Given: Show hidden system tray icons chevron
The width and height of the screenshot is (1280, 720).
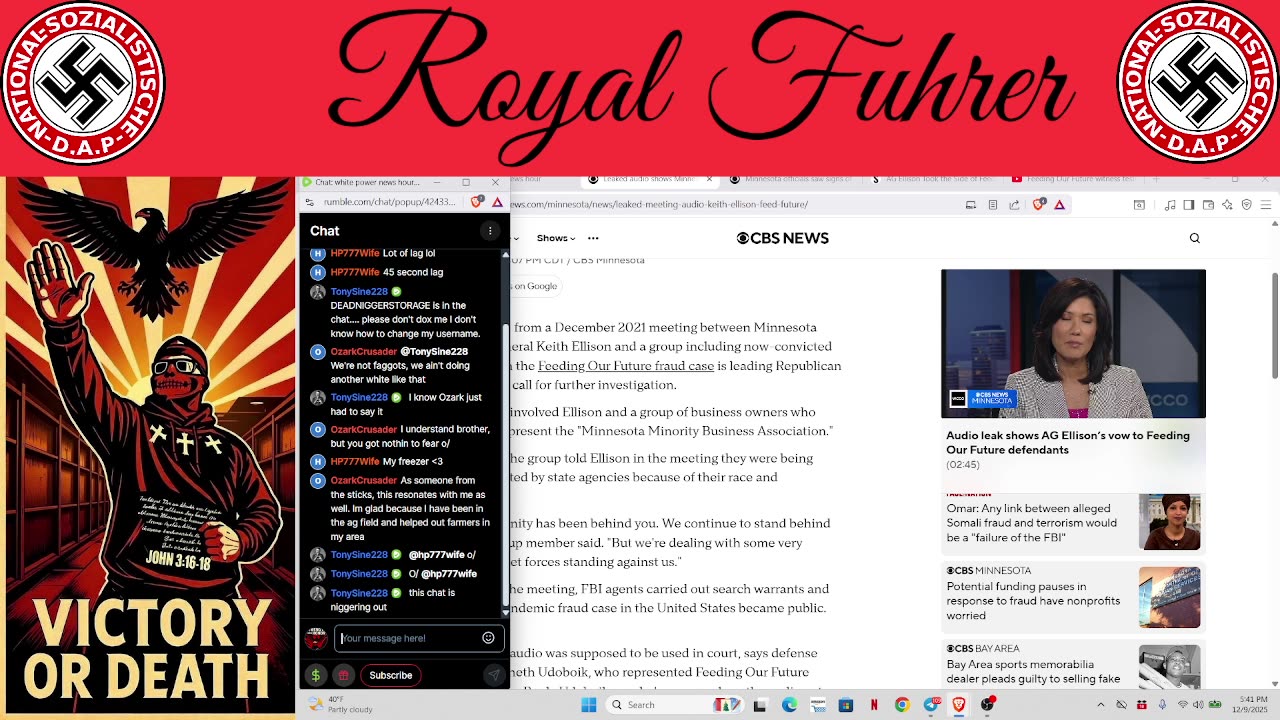Looking at the screenshot, I should coord(1102,705).
